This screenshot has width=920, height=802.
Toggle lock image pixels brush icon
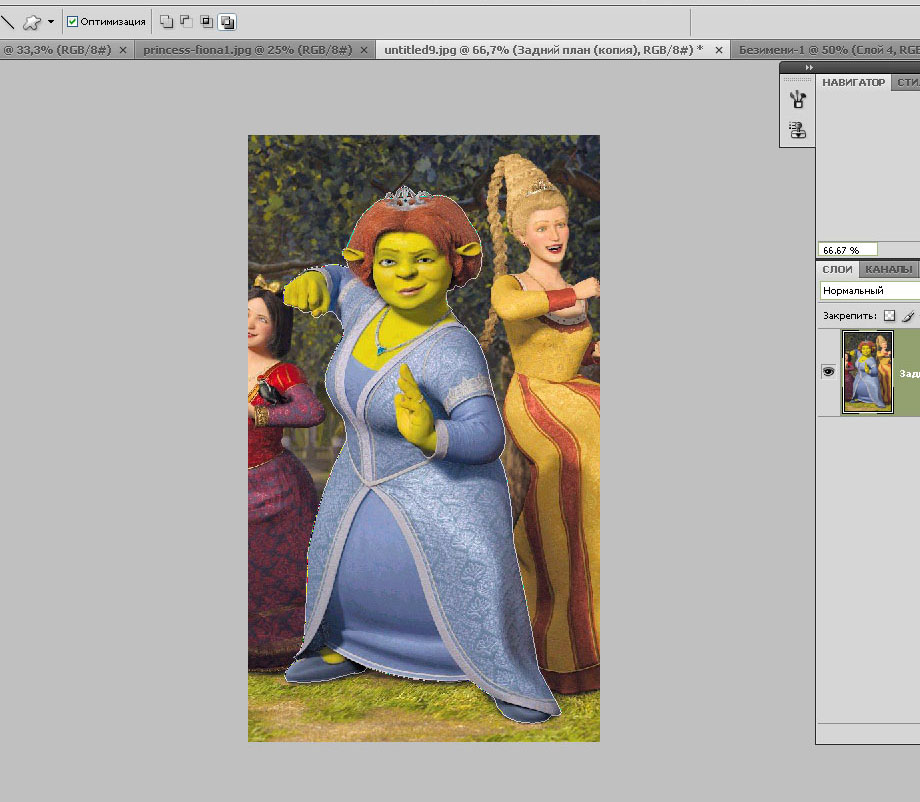pyautogui.click(x=908, y=316)
